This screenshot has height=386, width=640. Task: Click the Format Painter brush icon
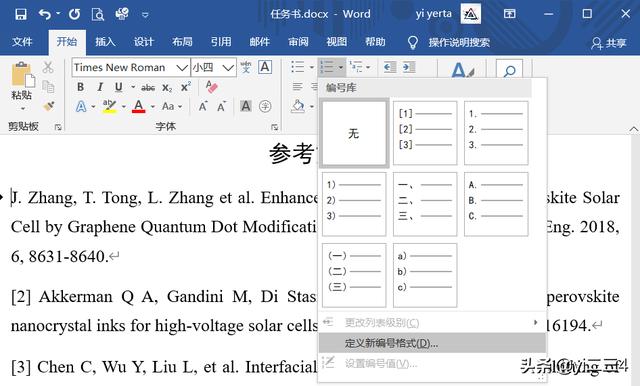49,106
